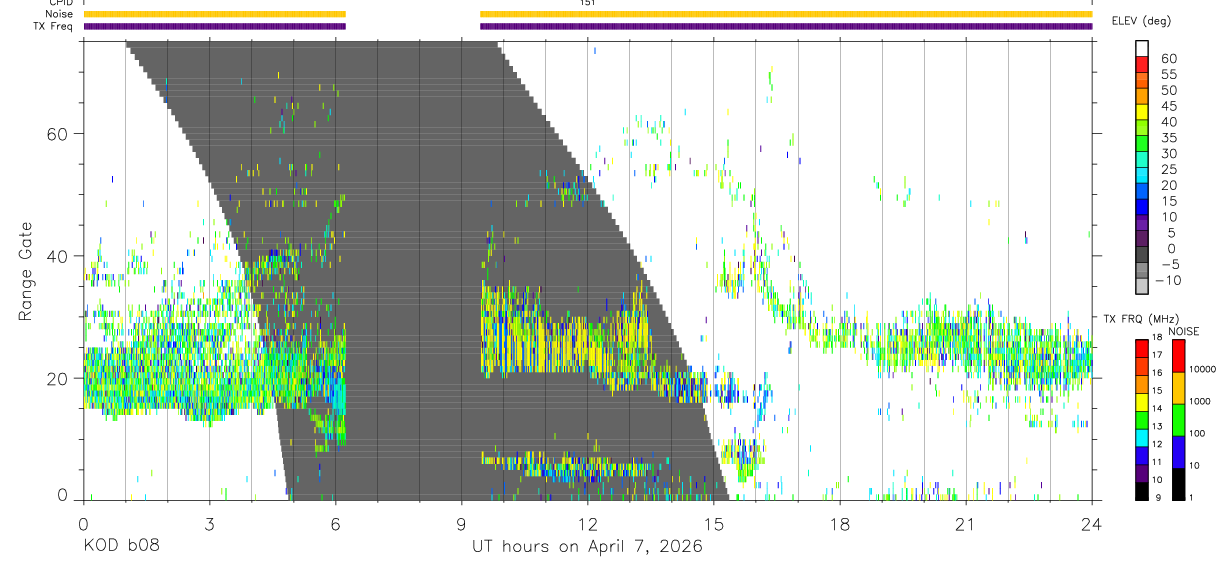Click the 'KOD b08' radar label

(121, 546)
